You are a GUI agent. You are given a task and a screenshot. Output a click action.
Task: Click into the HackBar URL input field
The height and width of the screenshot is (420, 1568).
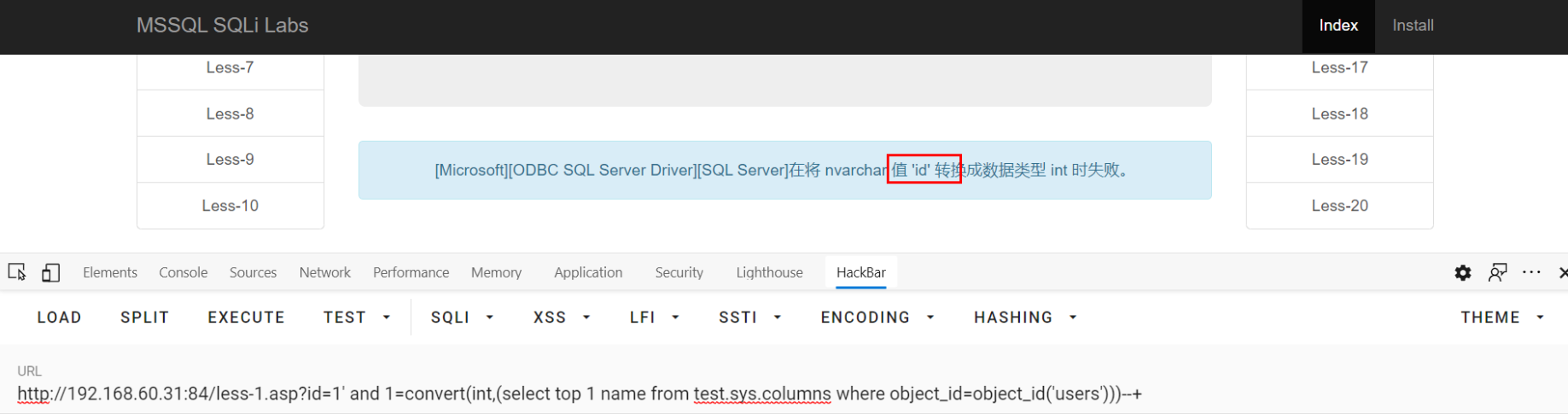(784, 394)
